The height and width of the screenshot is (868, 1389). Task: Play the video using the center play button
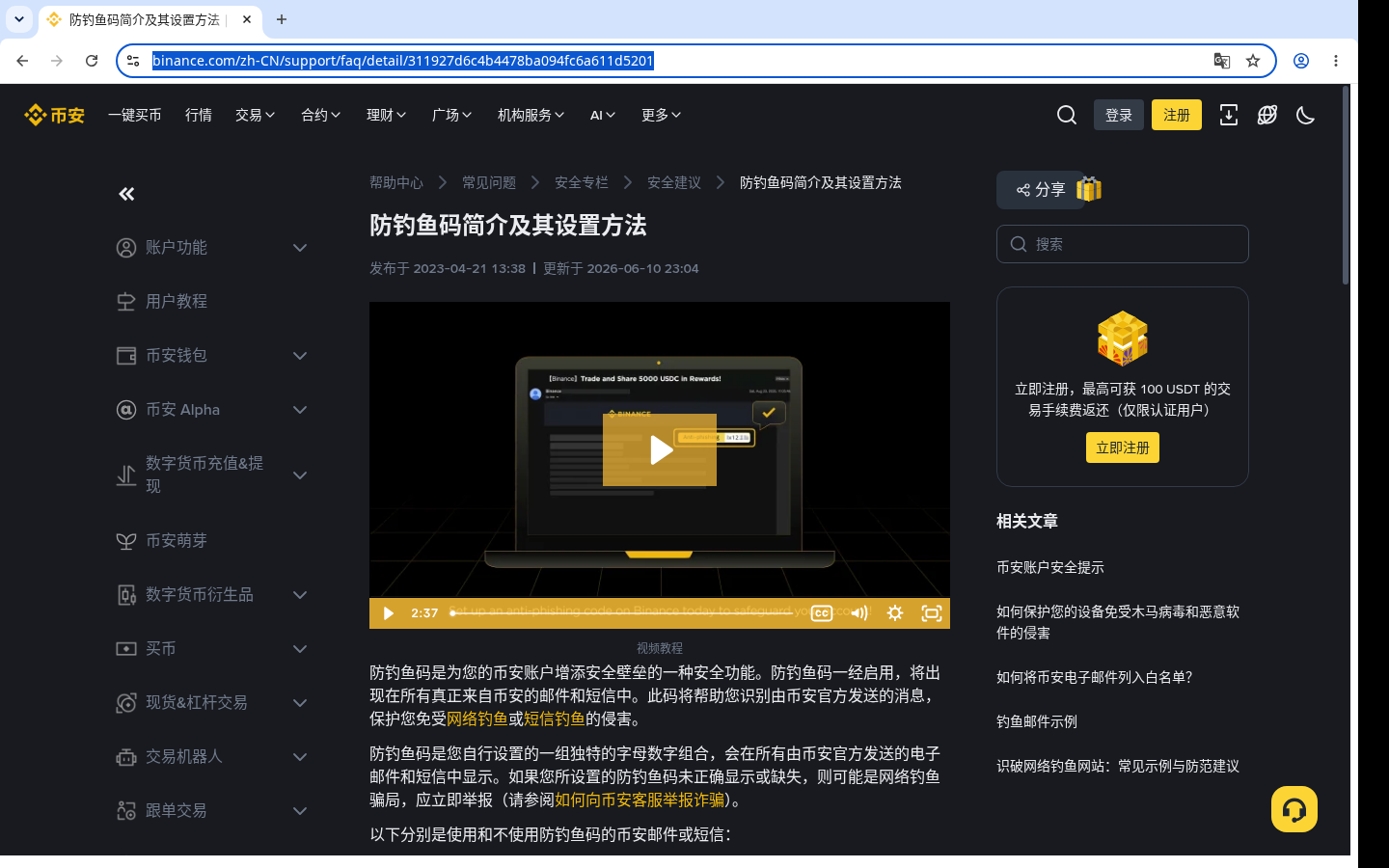pos(660,449)
